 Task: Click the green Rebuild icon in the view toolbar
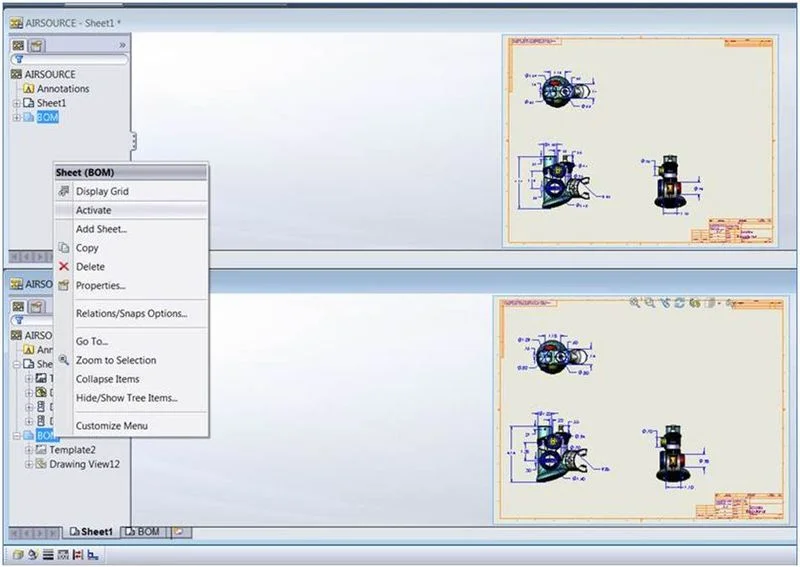(x=694, y=303)
